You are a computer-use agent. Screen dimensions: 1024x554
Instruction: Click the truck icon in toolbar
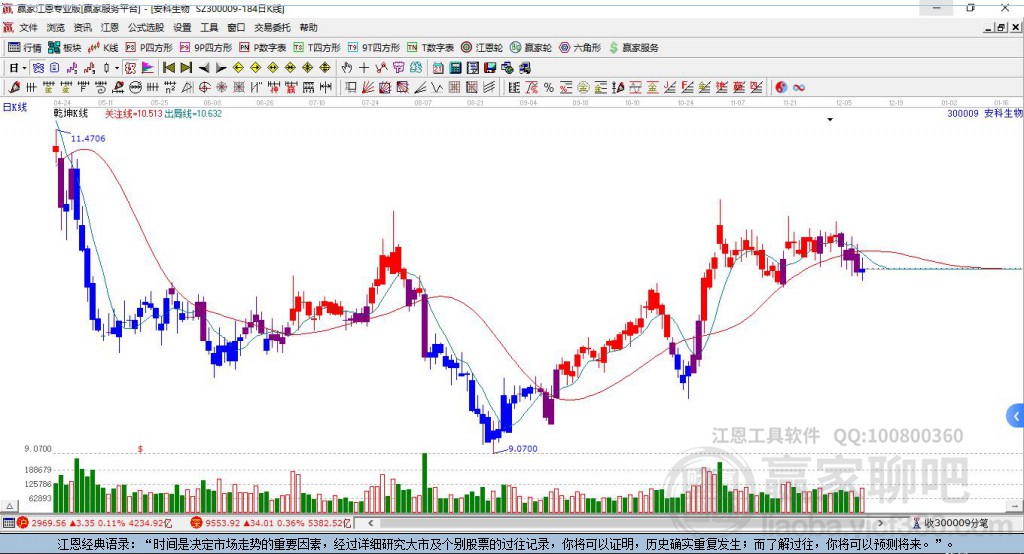point(525,68)
